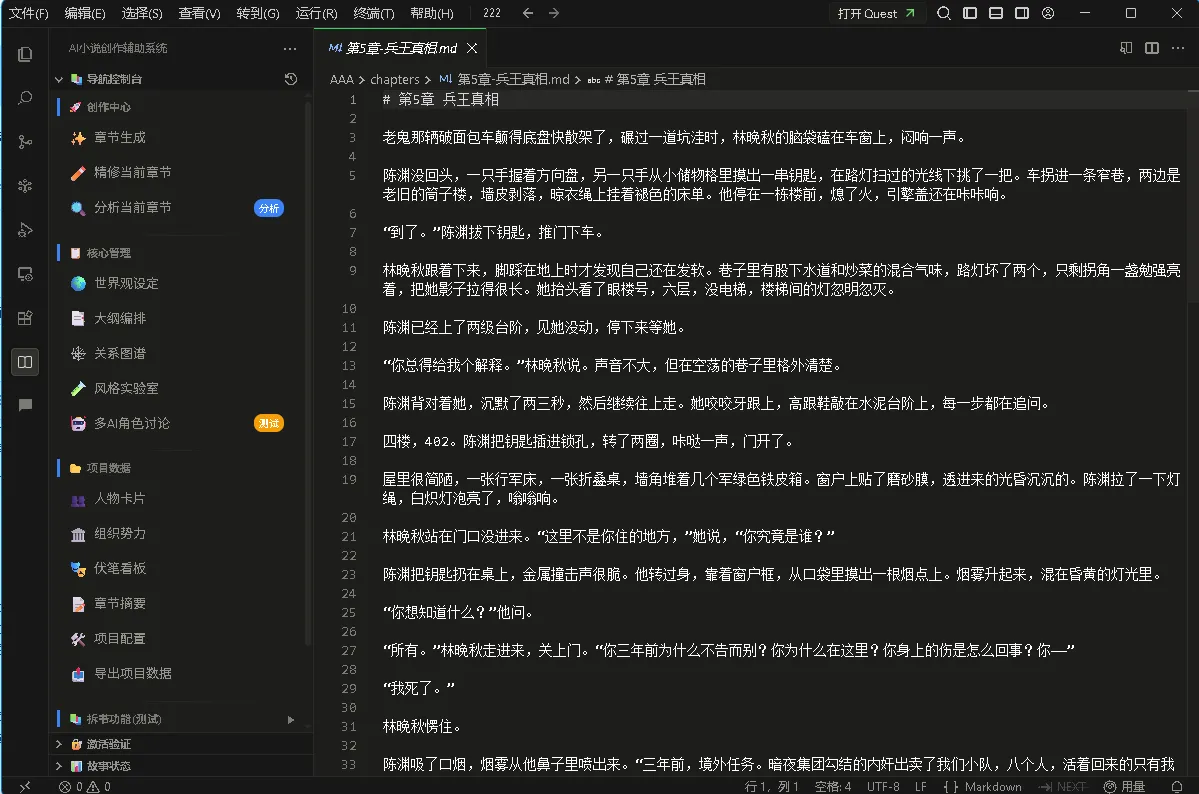Open the Explorer view in activity bar
1199x794 pixels.
pos(25,54)
